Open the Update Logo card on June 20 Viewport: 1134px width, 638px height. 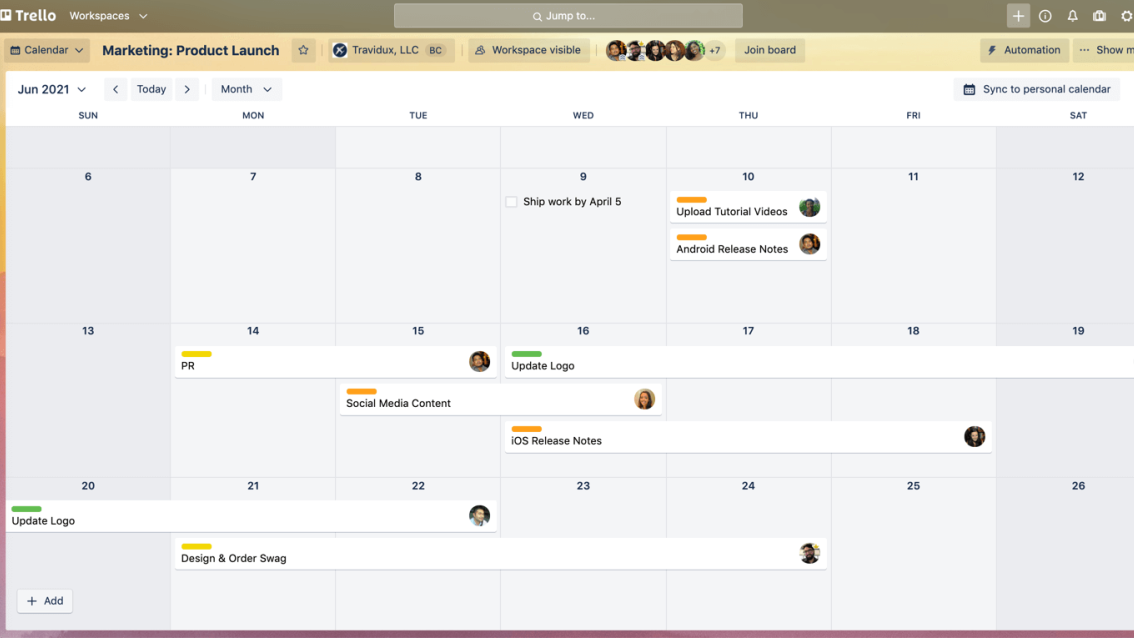click(252, 516)
